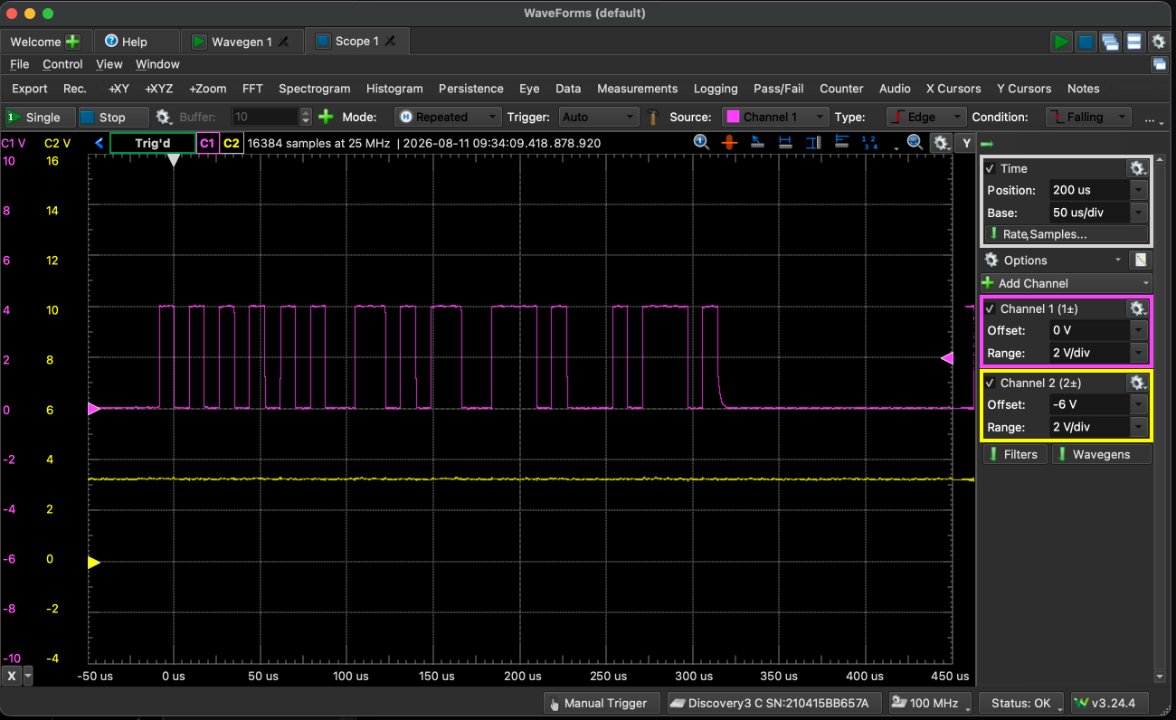Click the C2 channel indicator

231,142
